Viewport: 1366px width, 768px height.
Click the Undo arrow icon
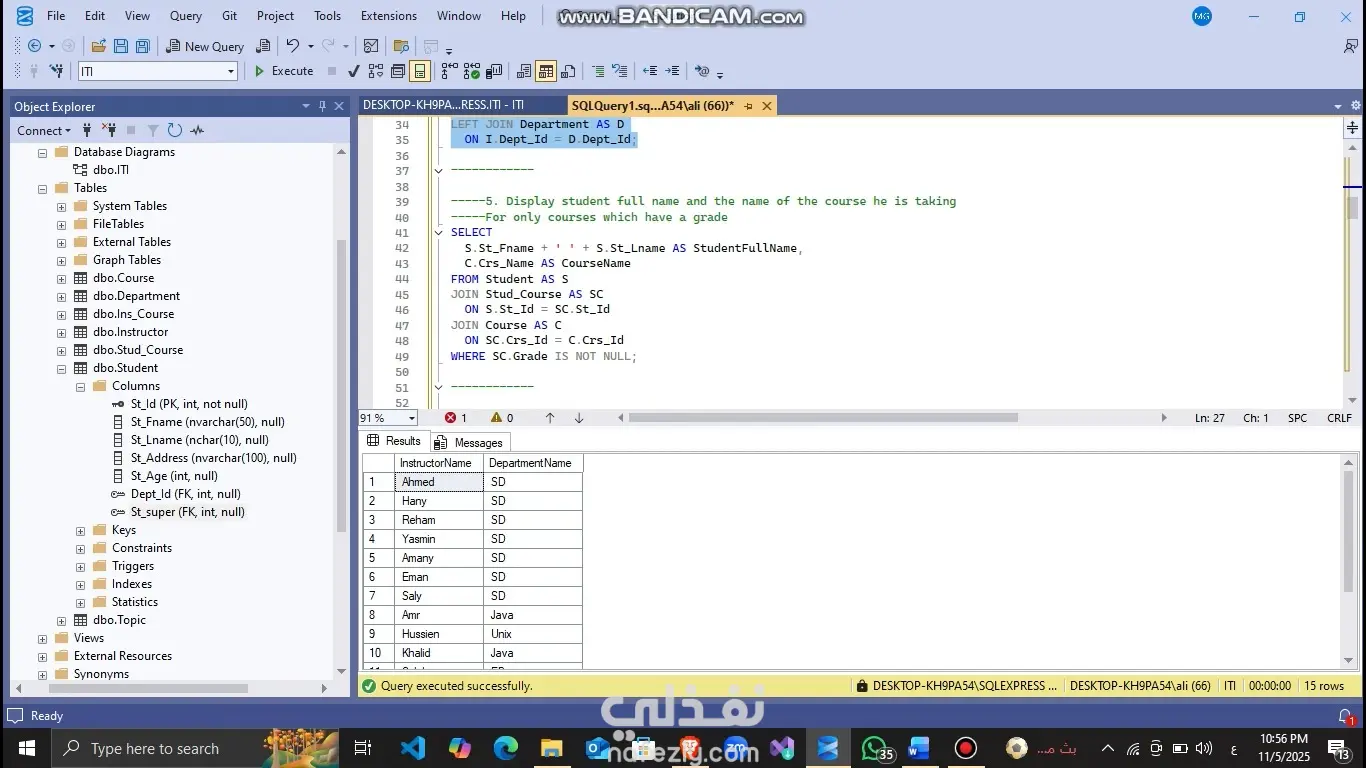click(292, 46)
